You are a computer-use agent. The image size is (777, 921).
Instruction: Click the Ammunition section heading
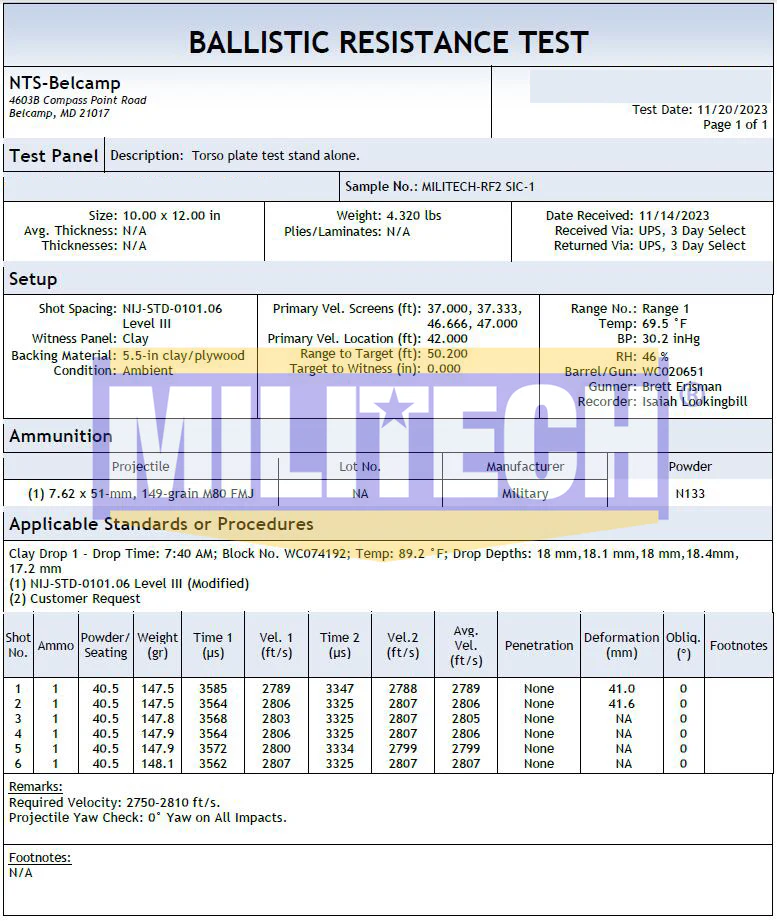[60, 436]
